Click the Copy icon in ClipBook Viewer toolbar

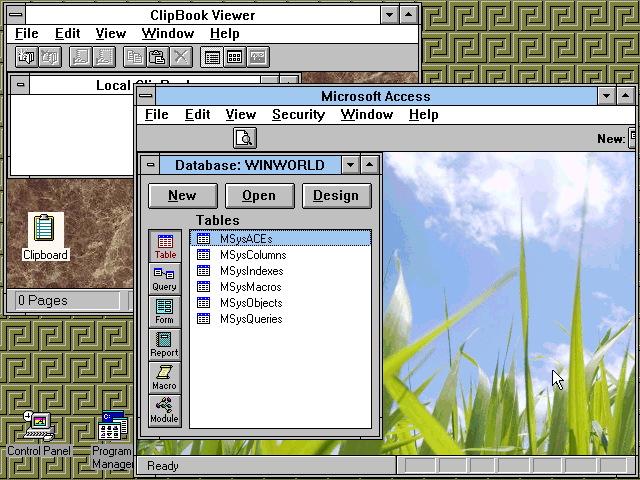coord(134,57)
